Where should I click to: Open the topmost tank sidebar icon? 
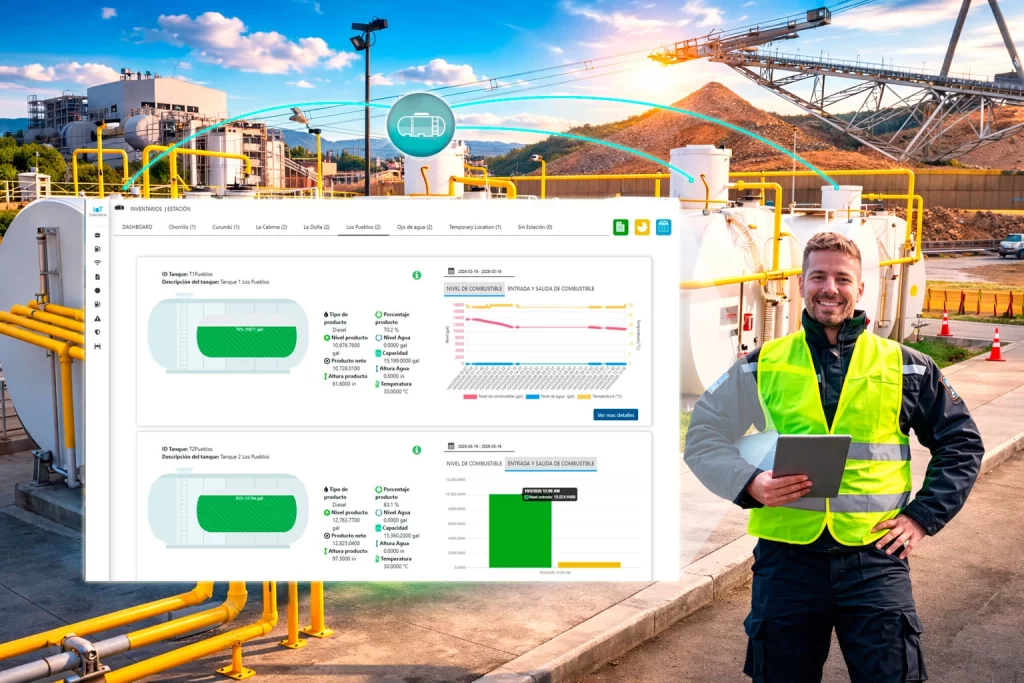coord(97,234)
